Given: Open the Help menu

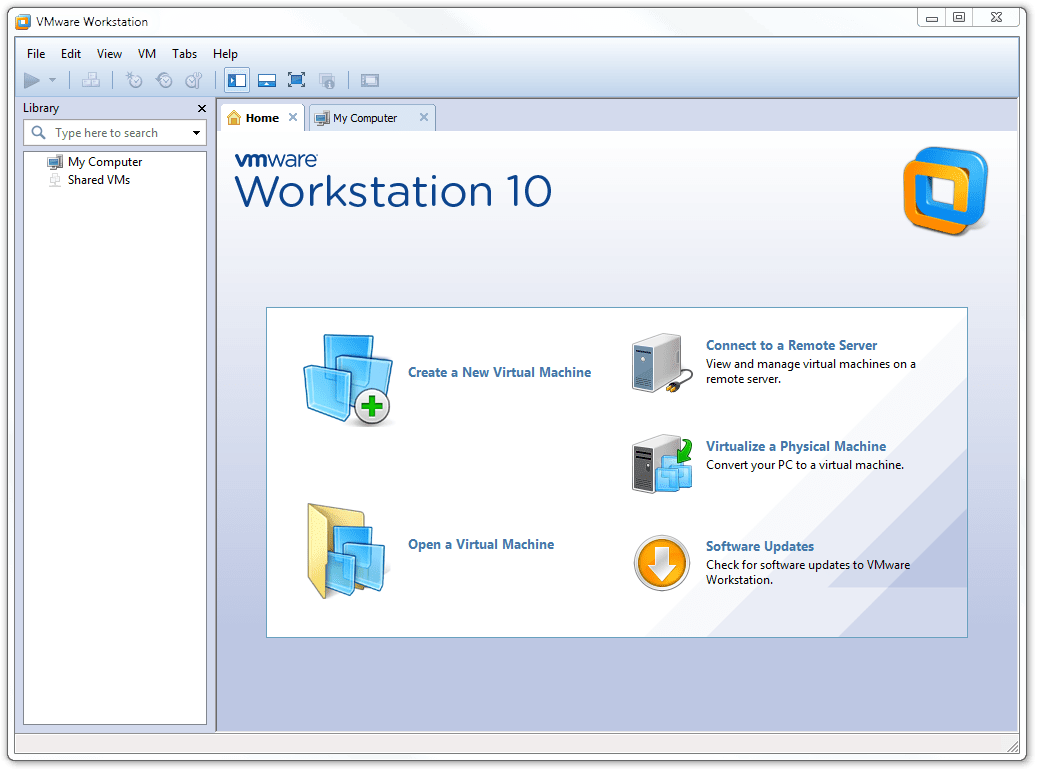Looking at the screenshot, I should (x=225, y=54).
